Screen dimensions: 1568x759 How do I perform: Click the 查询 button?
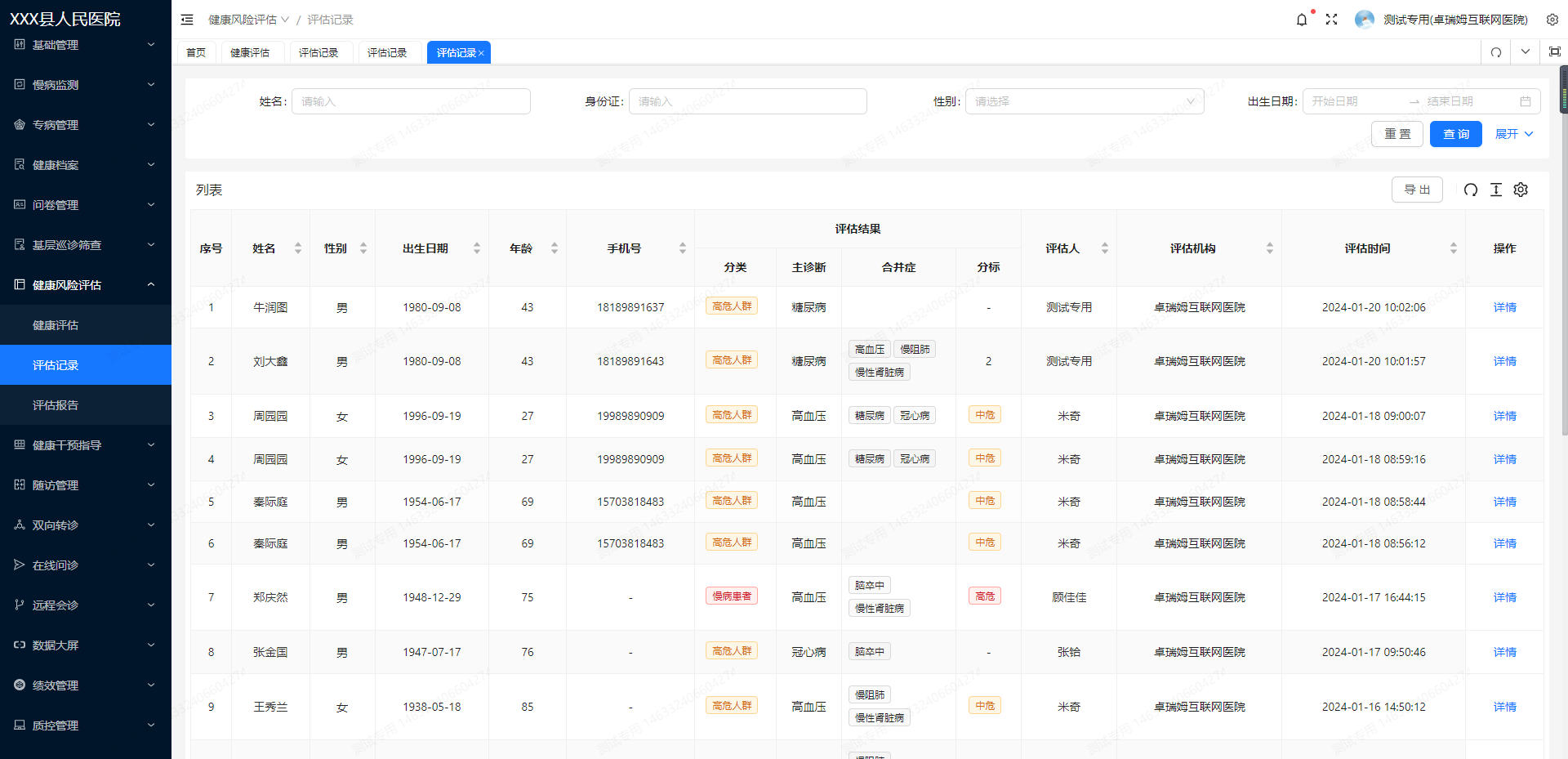pos(1456,134)
